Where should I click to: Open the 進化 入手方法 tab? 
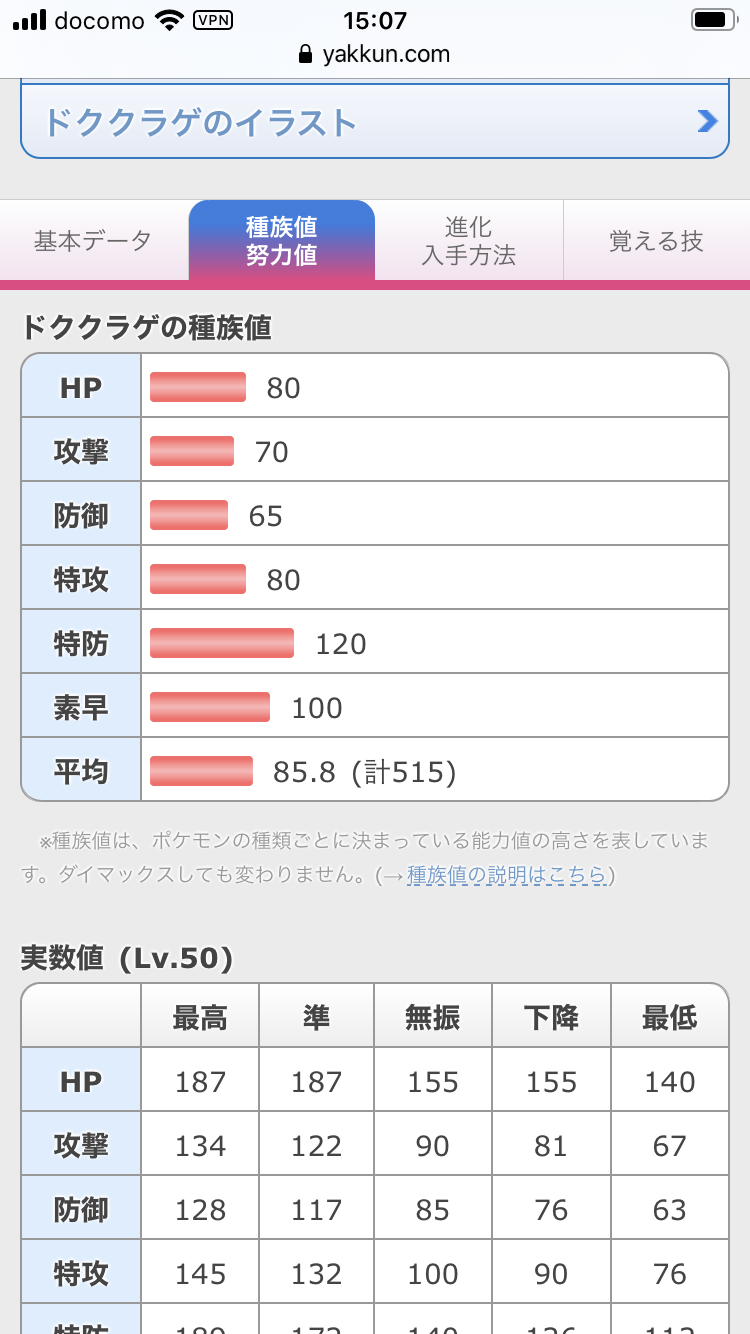(x=468, y=241)
